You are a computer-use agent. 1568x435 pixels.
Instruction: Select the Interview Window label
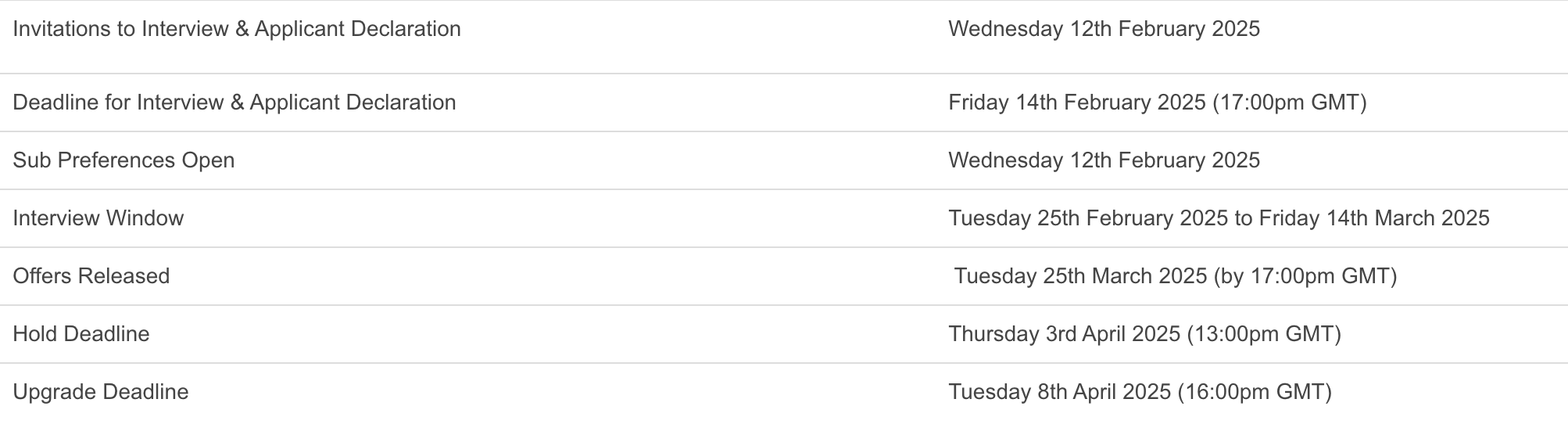98,218
